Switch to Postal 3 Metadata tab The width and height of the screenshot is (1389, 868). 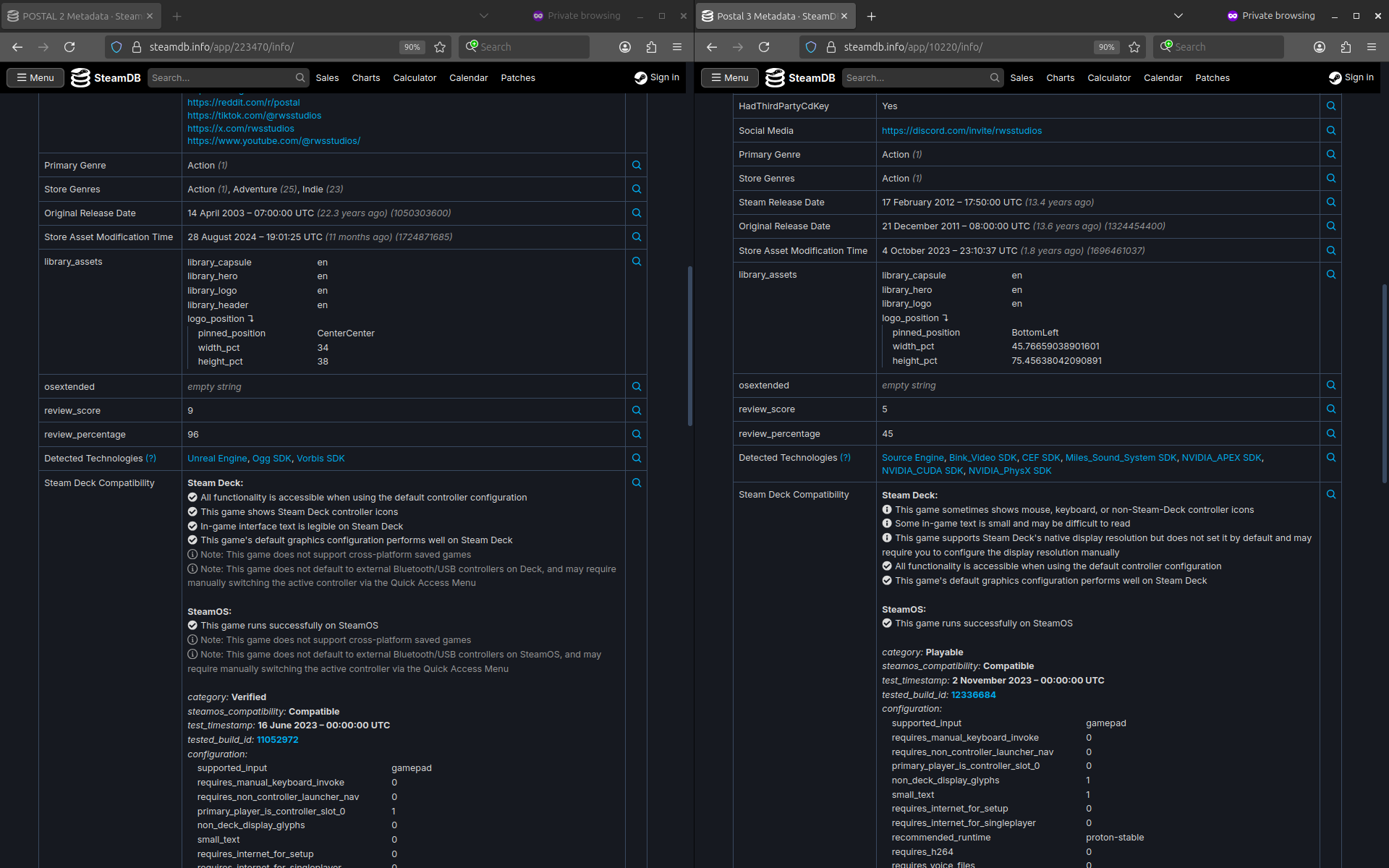click(x=776, y=16)
